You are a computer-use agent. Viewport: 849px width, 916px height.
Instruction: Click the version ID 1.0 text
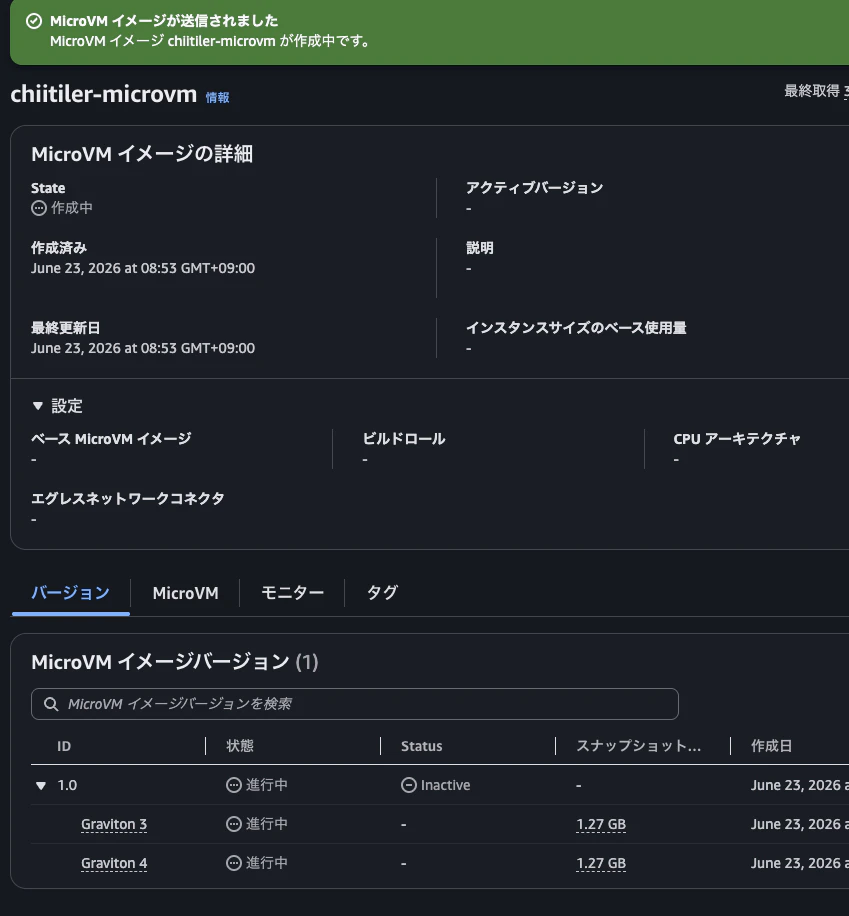(x=67, y=785)
